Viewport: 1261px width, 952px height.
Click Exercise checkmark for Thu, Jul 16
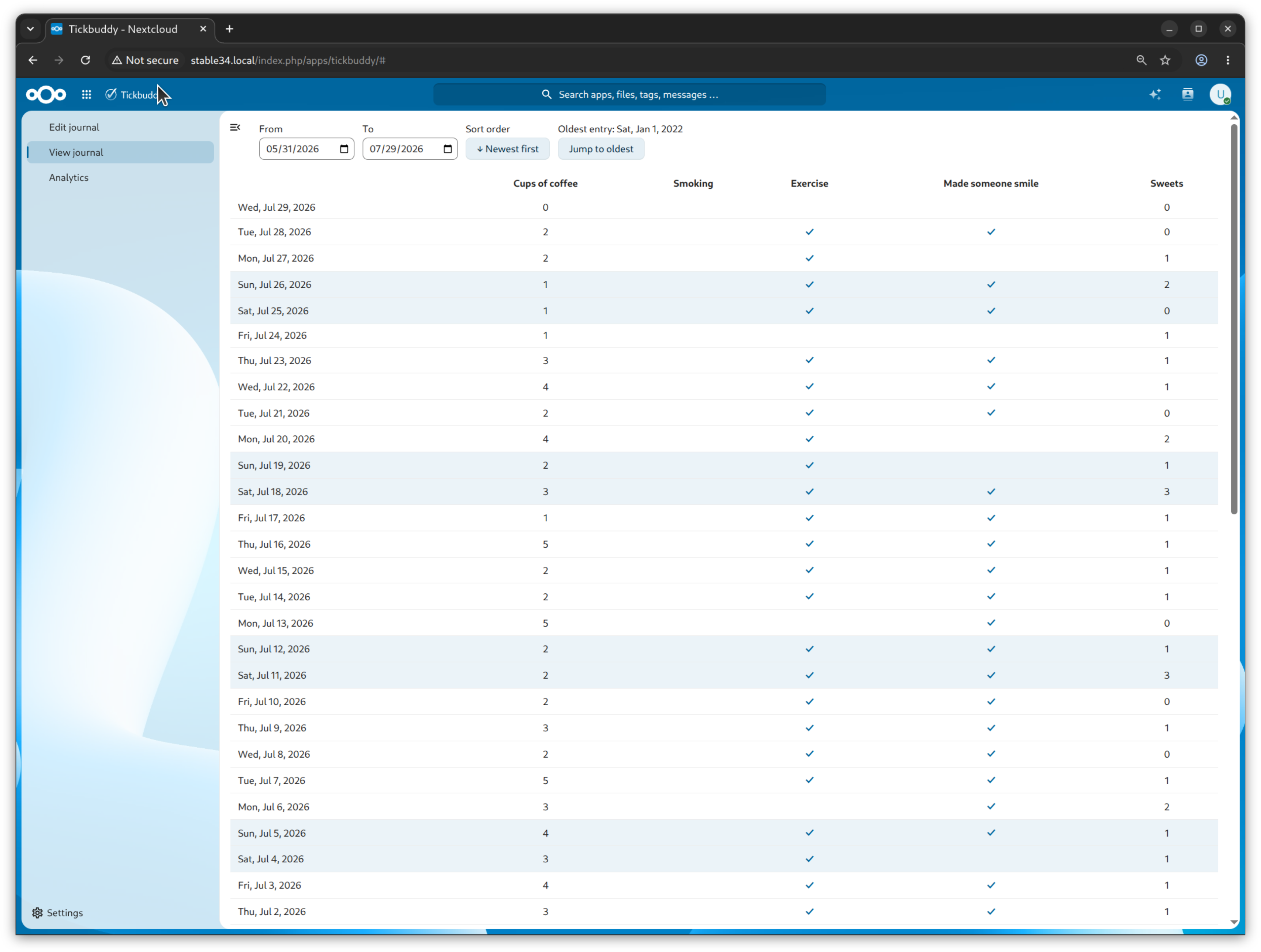point(809,544)
